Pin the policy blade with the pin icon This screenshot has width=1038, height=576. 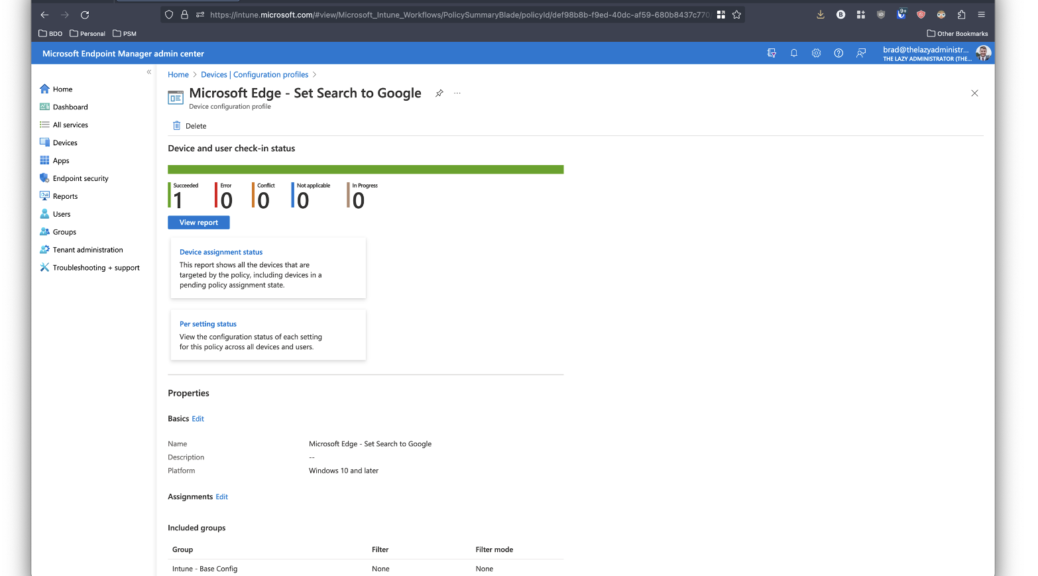click(x=439, y=93)
